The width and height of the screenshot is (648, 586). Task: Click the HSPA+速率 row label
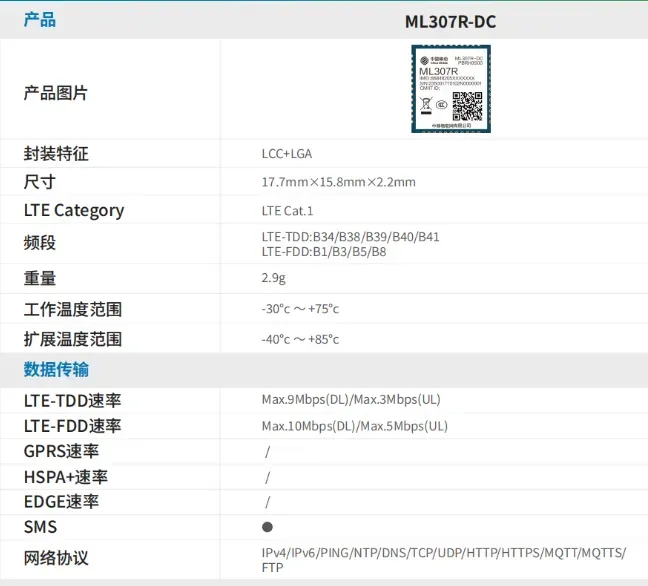(66, 477)
